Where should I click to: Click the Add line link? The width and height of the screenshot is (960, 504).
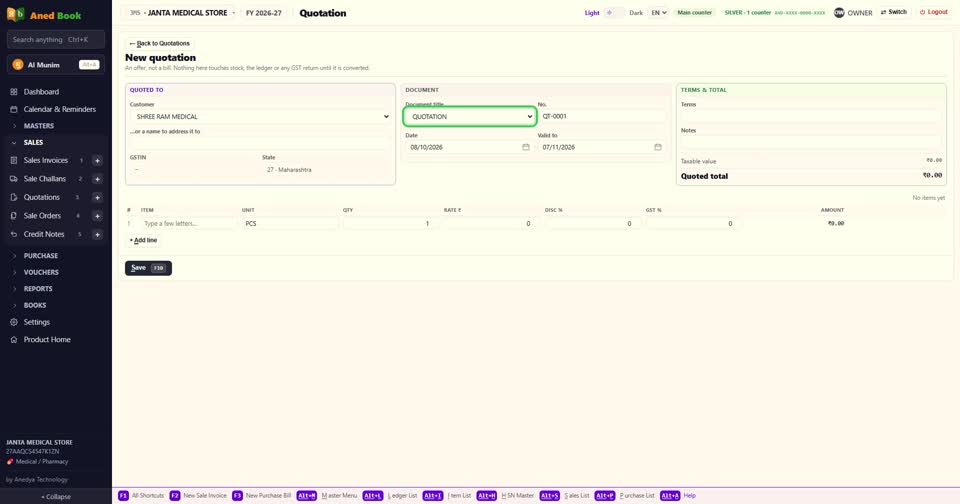coord(143,240)
